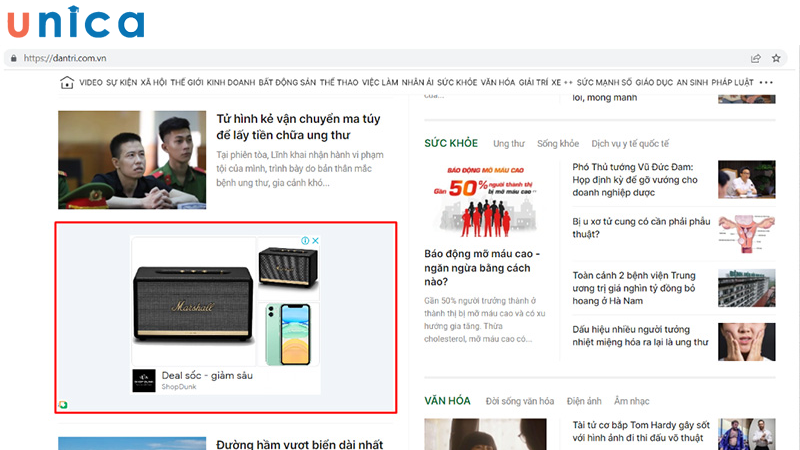Go to GIÁO DỤC section

pyautogui.click(x=654, y=82)
